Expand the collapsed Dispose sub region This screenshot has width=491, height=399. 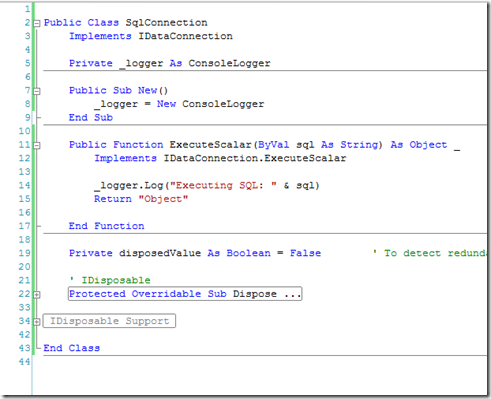37,295
